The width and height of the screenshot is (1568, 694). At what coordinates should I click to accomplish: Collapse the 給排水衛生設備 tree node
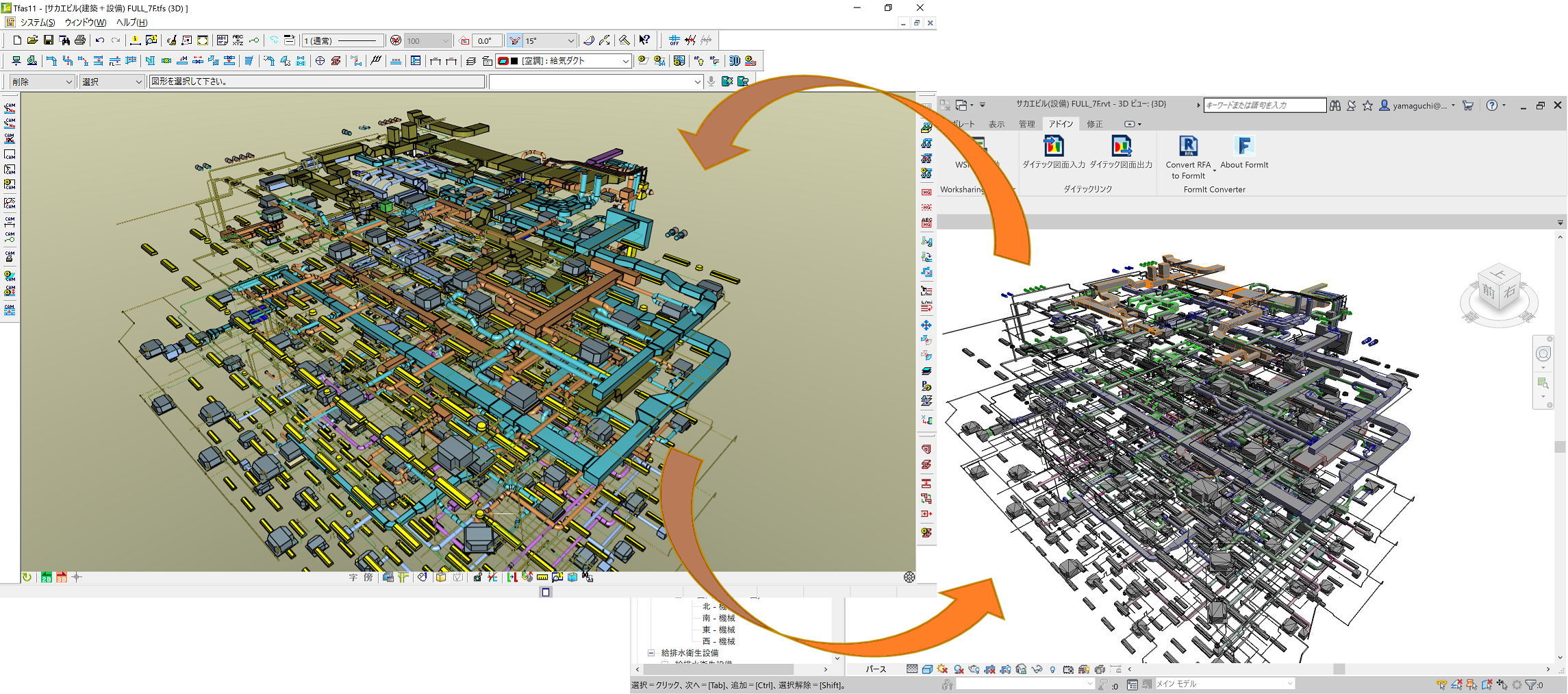[x=651, y=653]
